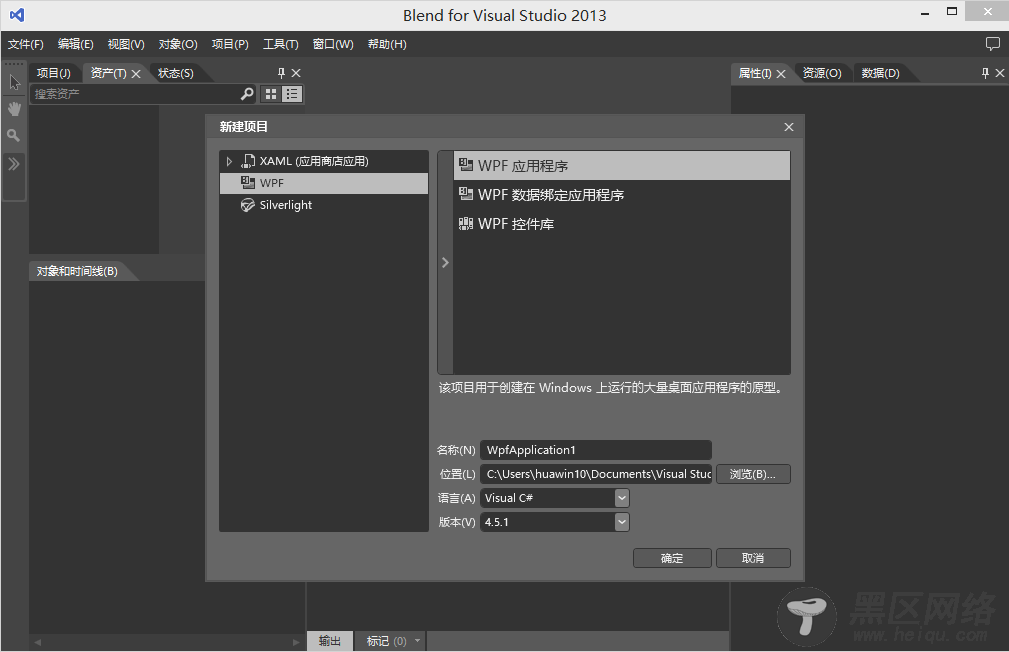
Task: Click the Visual Studio logo icon
Action: click(x=17, y=14)
